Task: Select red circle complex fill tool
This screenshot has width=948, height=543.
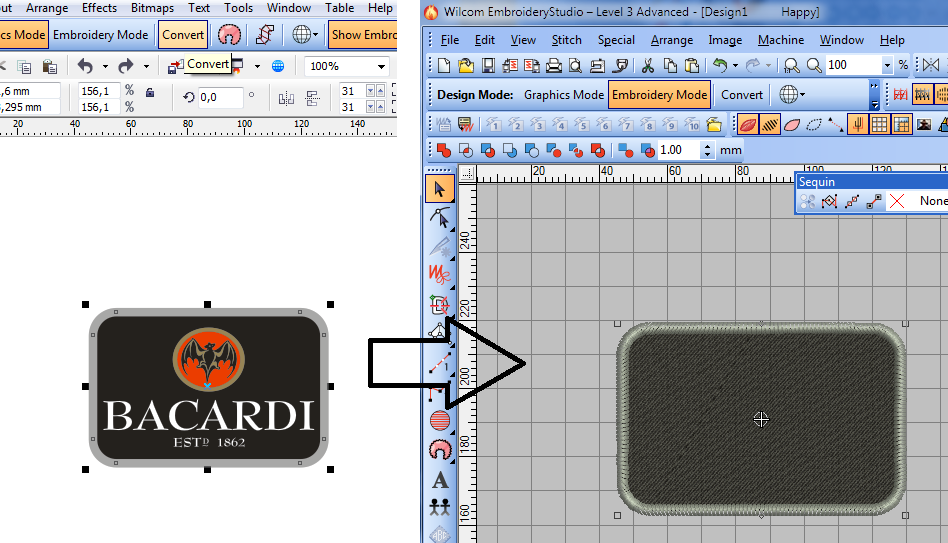Action: [440, 420]
